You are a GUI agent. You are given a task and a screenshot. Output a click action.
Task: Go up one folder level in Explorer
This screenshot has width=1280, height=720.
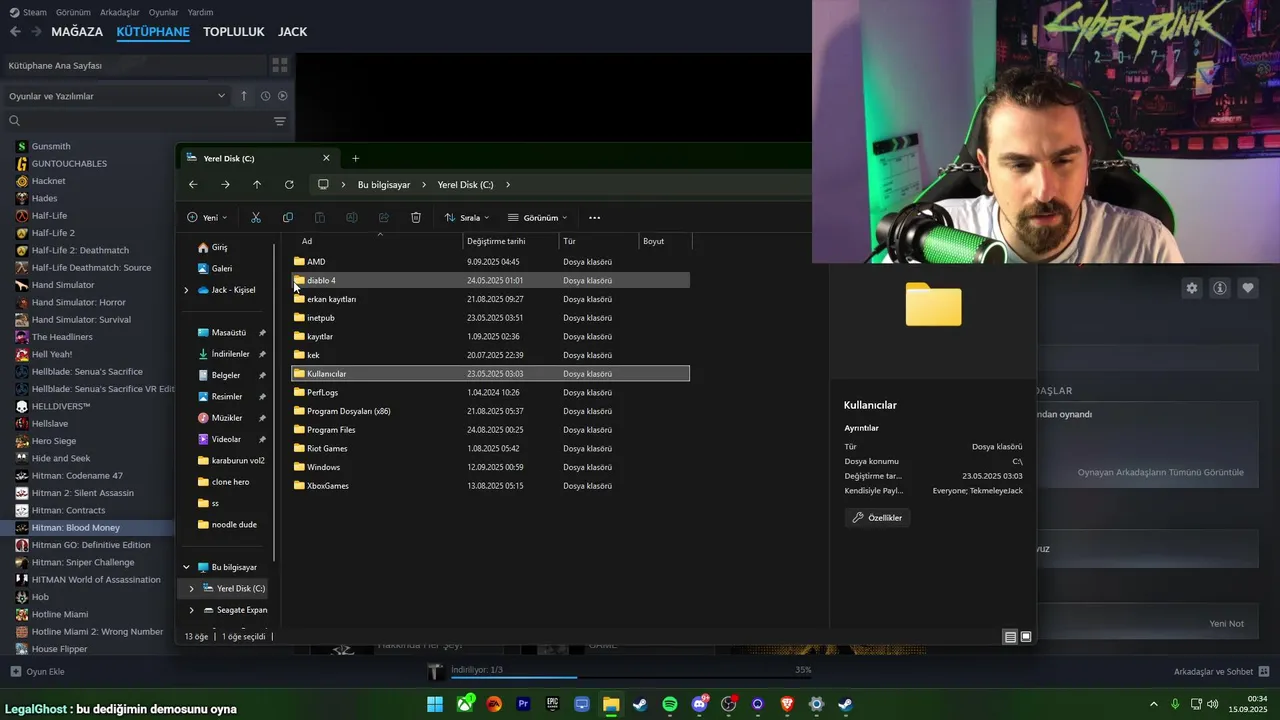[257, 184]
